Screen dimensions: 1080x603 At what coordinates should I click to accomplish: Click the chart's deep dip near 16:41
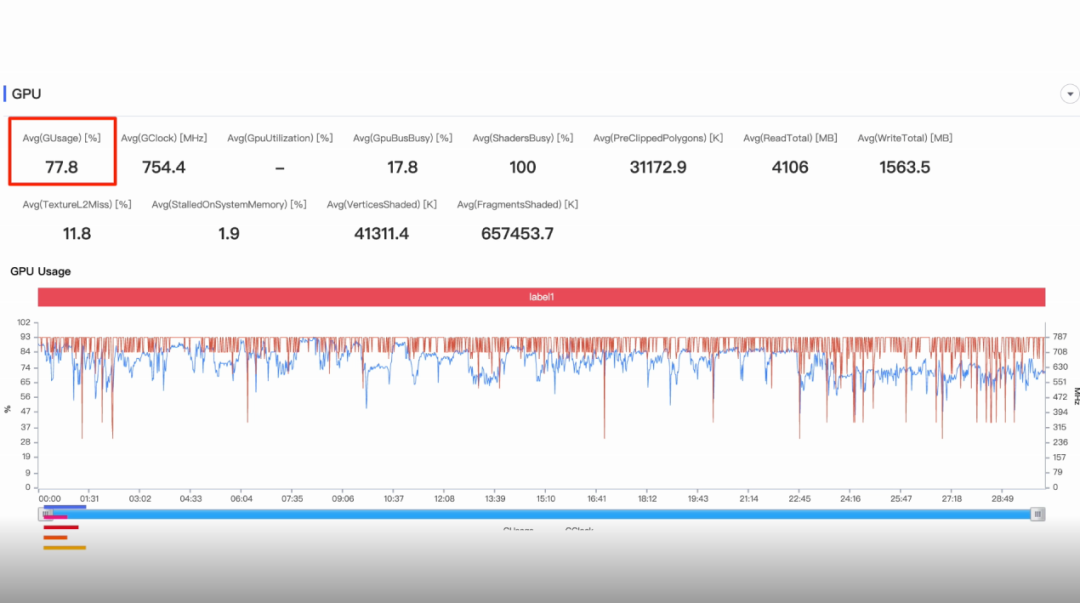pos(604,435)
